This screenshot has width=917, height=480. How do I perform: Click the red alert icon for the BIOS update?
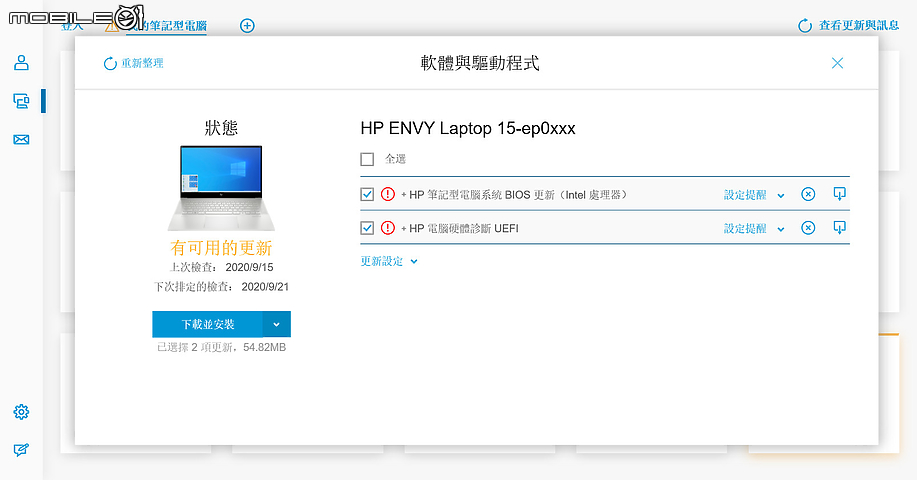(x=388, y=194)
